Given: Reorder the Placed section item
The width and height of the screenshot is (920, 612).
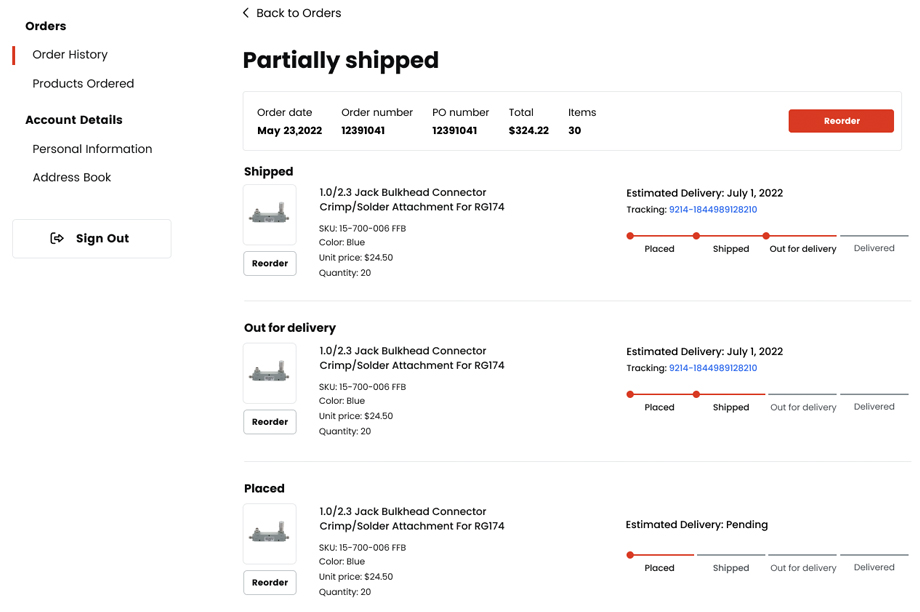Looking at the screenshot, I should [x=270, y=582].
